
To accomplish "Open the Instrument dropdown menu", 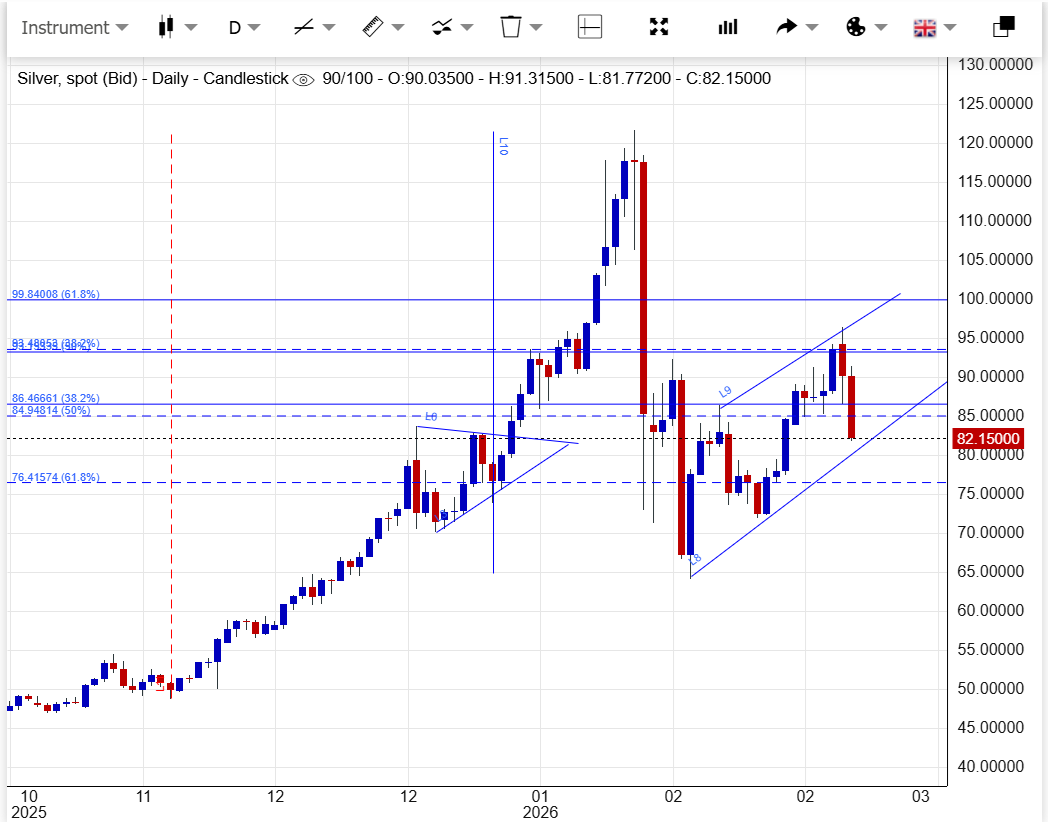I will (74, 27).
